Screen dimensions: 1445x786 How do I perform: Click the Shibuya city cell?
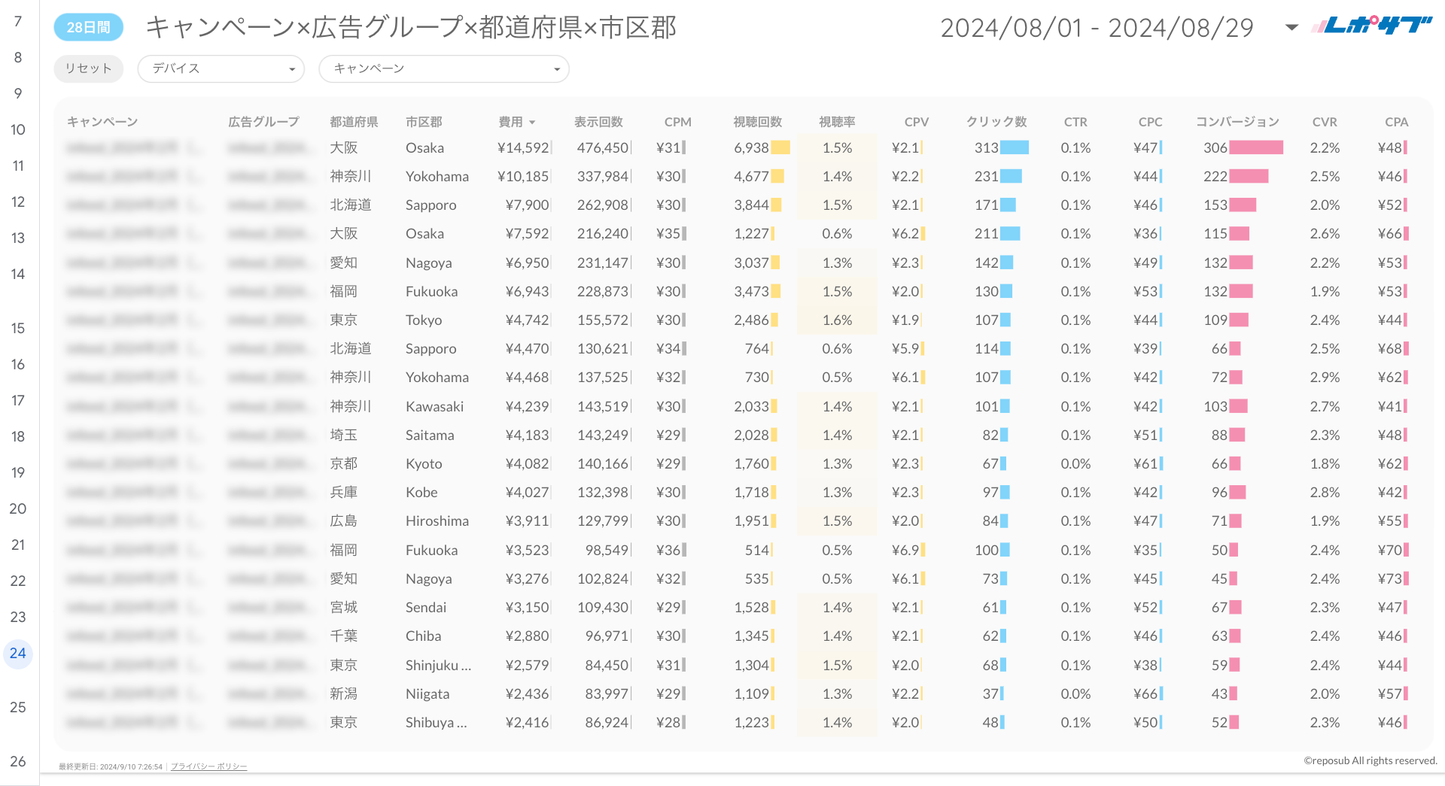coord(436,723)
